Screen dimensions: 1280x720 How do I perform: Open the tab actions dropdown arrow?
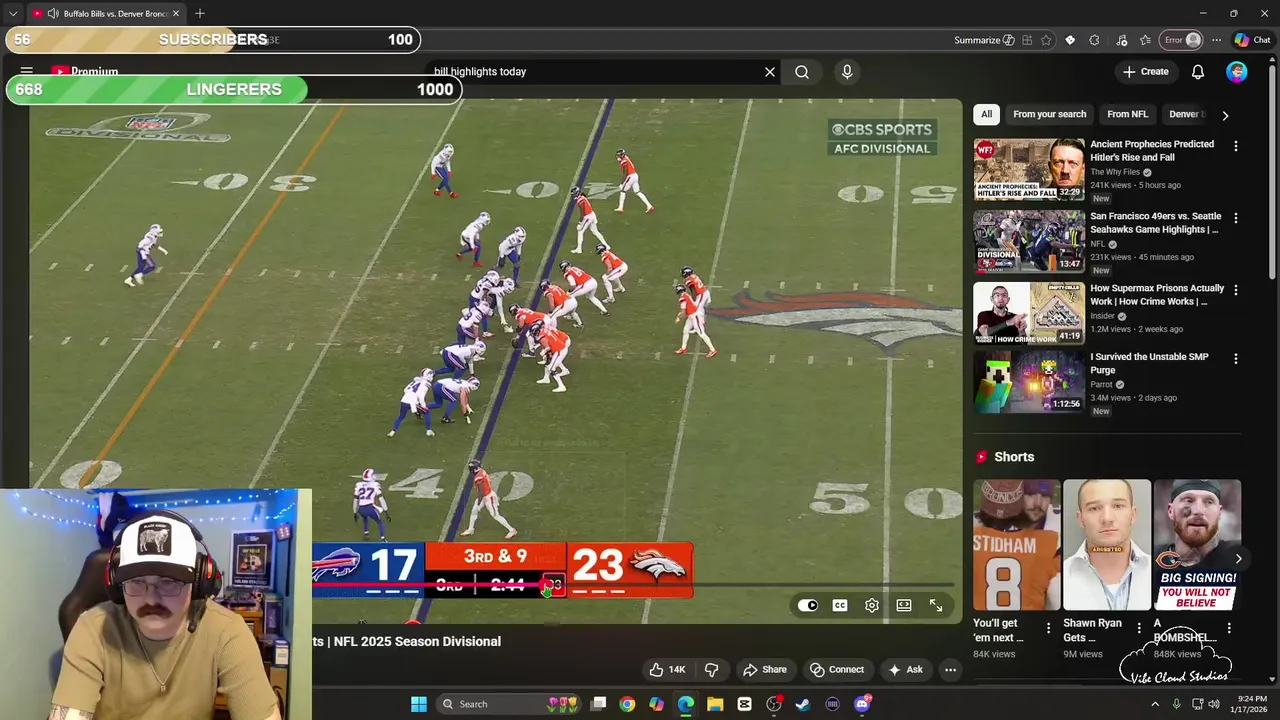point(12,13)
